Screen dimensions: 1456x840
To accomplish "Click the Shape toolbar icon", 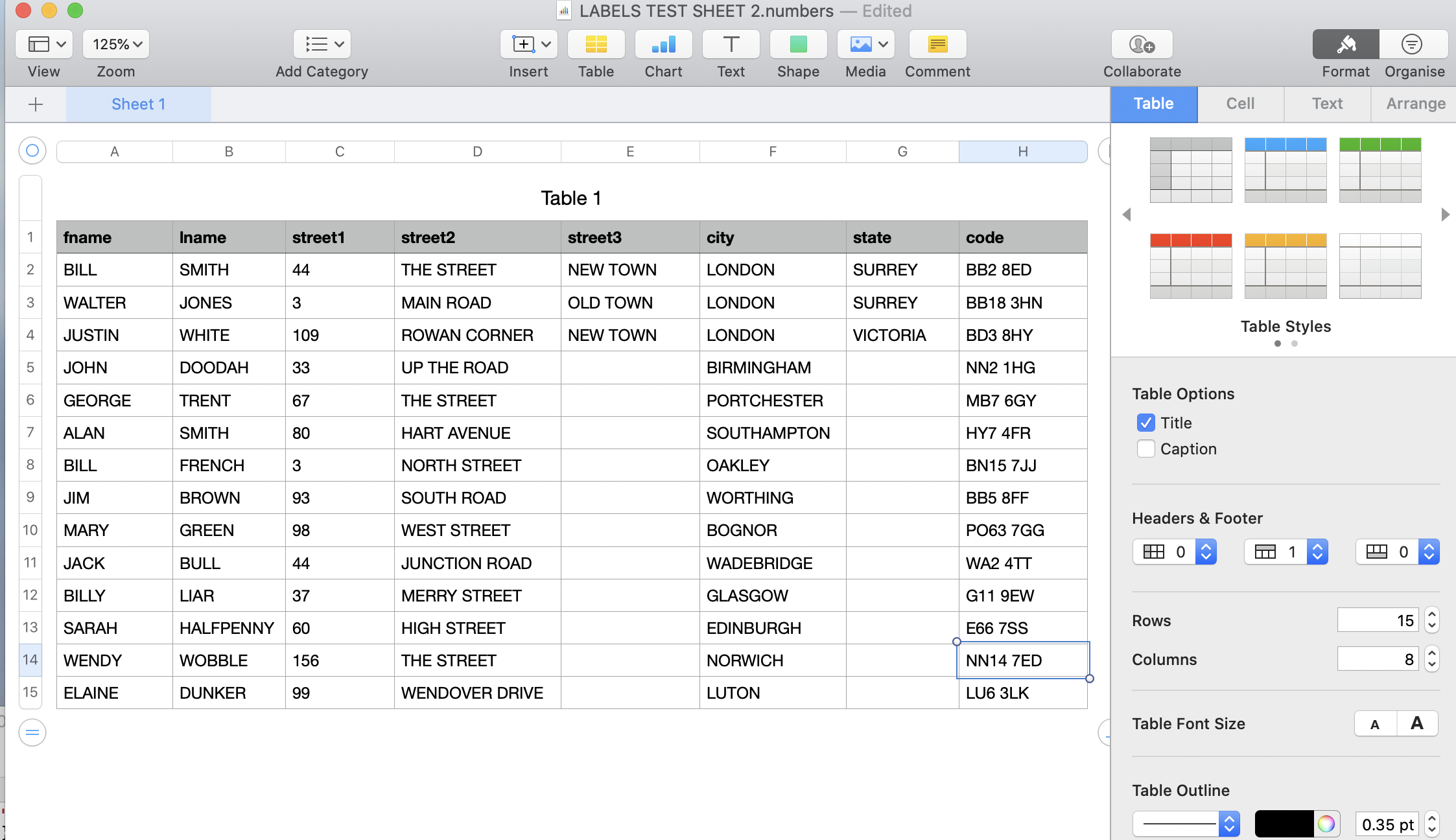I will 798,45.
